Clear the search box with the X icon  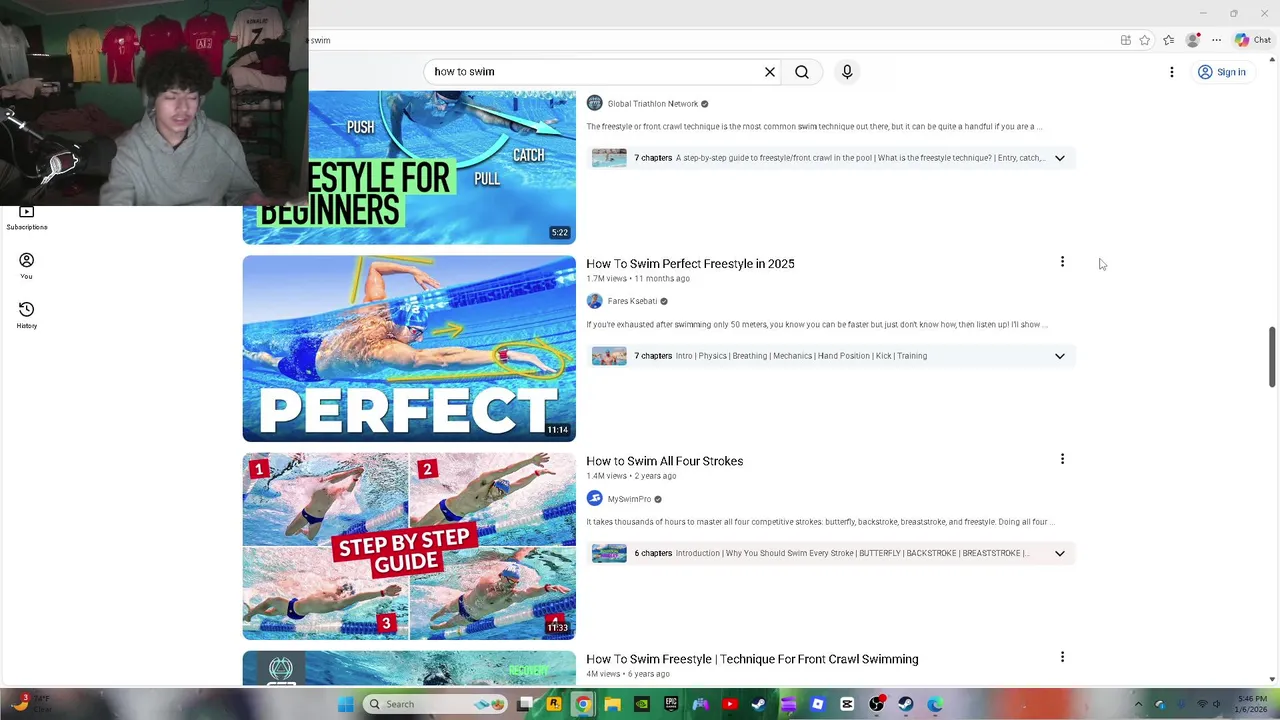770,72
